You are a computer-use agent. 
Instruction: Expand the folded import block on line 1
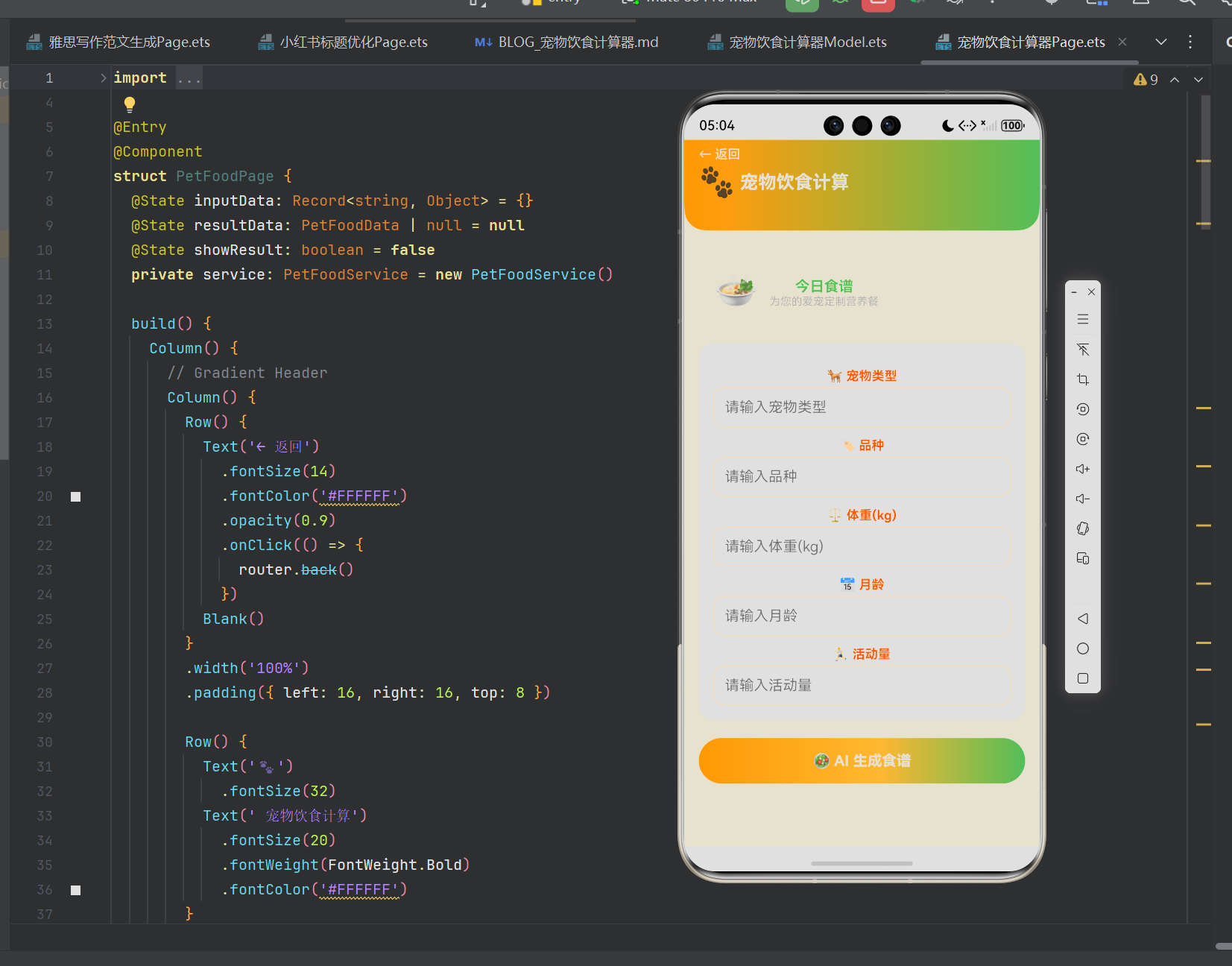tap(104, 78)
